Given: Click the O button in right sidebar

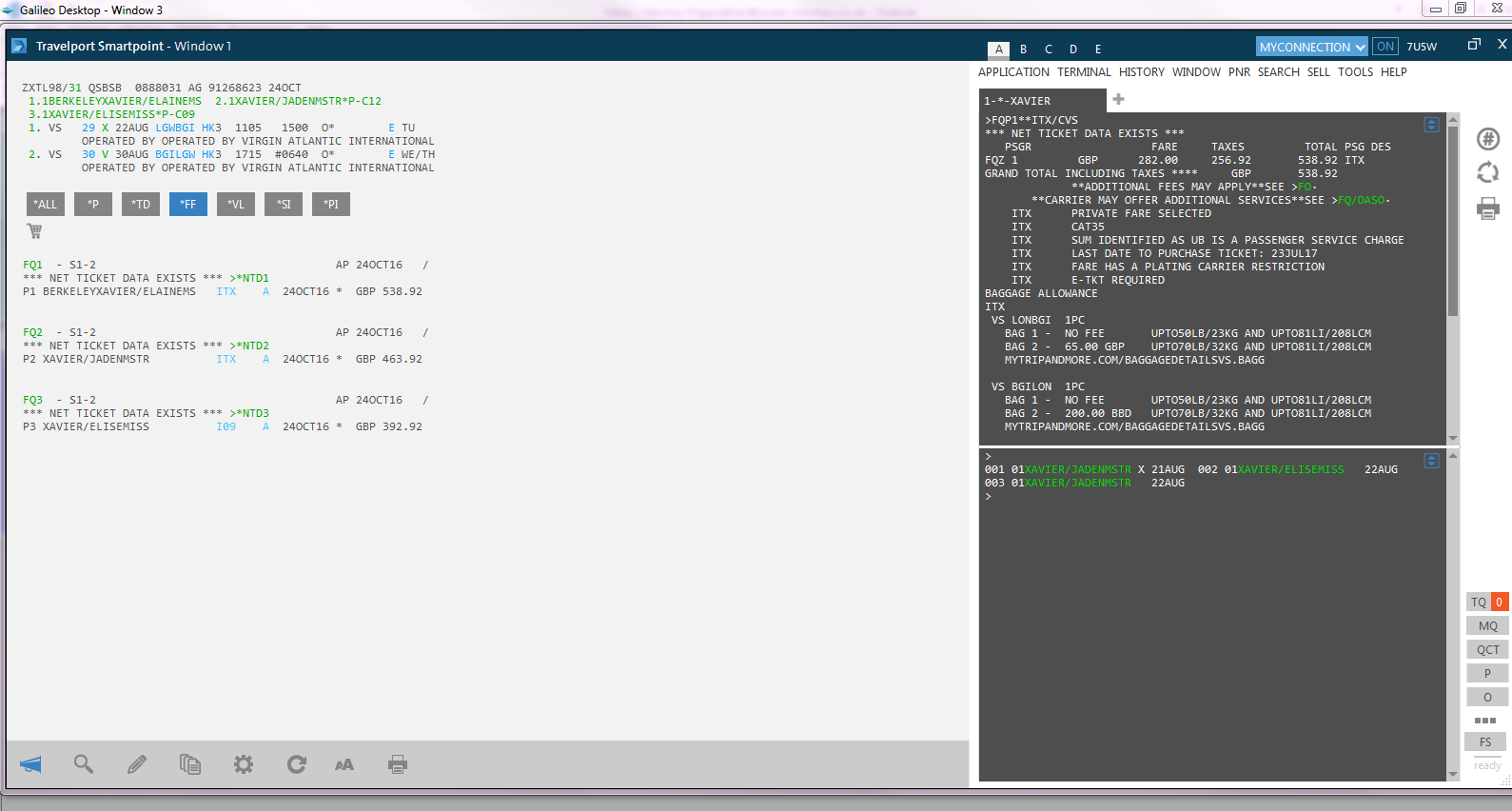Looking at the screenshot, I should [x=1487, y=697].
